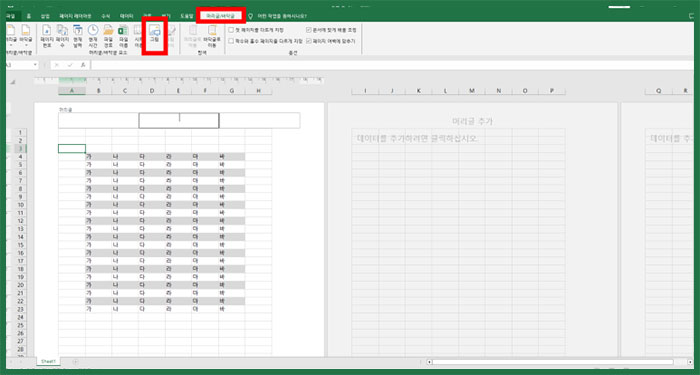Add a new sheet with plus button
Viewport: 700px width, 375px height.
point(75,361)
